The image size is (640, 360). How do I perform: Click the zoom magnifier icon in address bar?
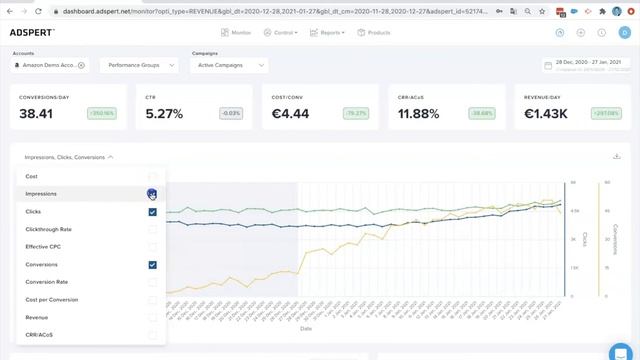[527, 11]
